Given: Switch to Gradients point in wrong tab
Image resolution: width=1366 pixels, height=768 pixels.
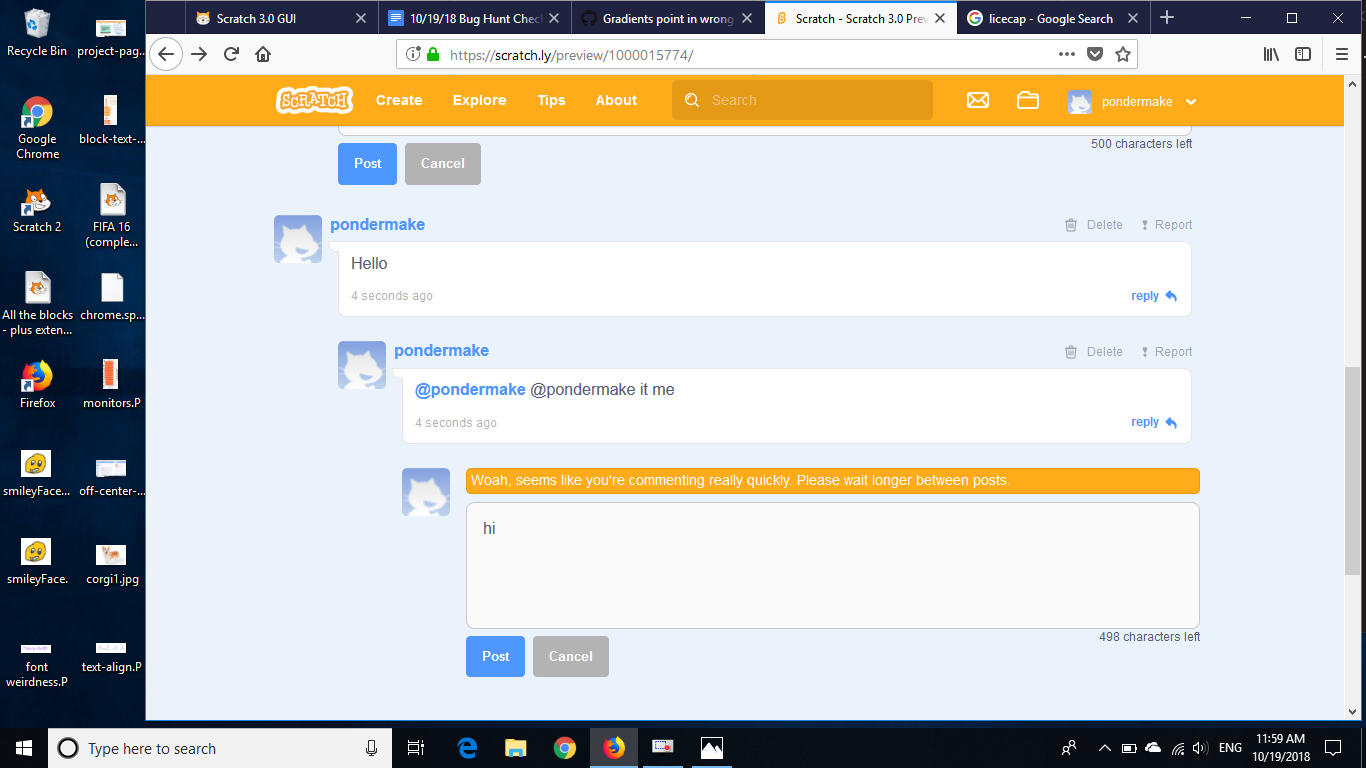Looking at the screenshot, I should [x=667, y=18].
